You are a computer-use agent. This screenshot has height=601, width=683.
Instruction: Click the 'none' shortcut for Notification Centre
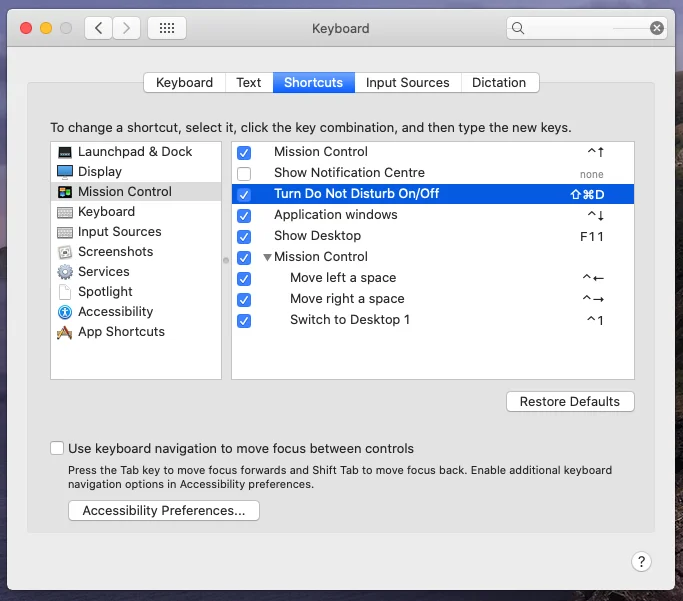click(x=592, y=174)
